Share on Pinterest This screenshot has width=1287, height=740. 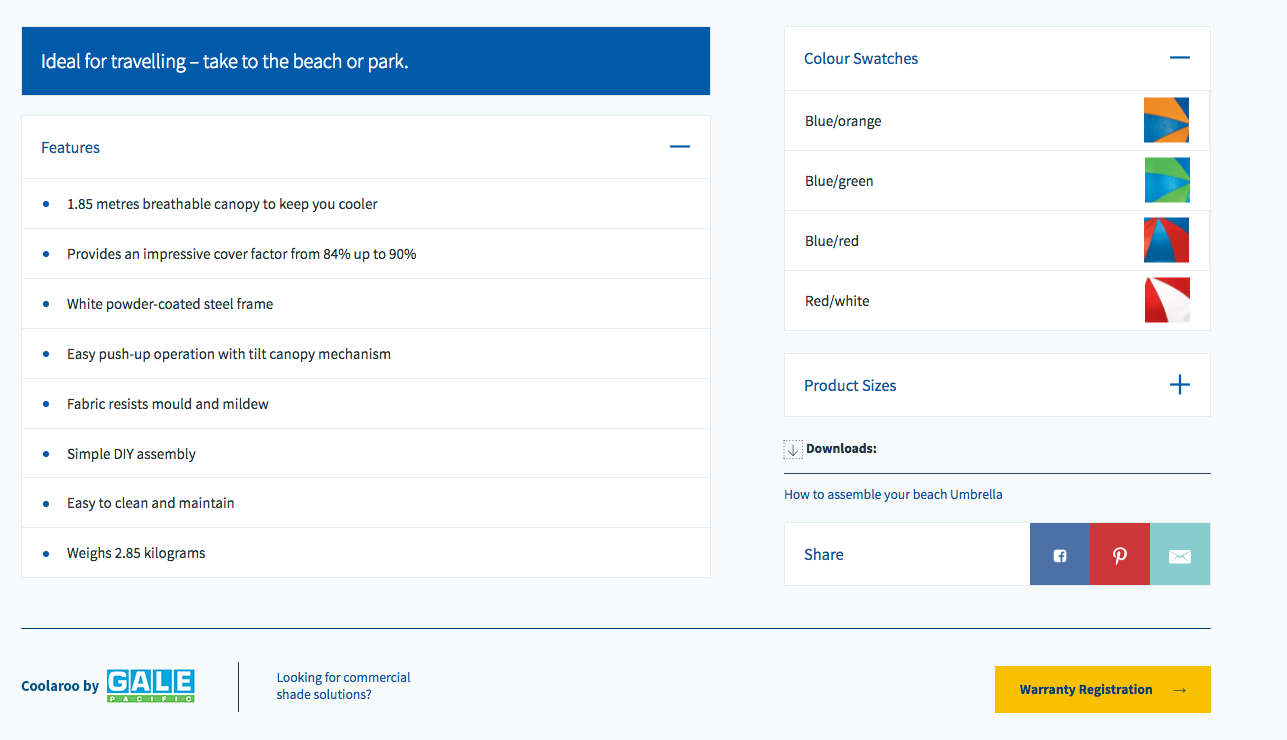point(1120,555)
